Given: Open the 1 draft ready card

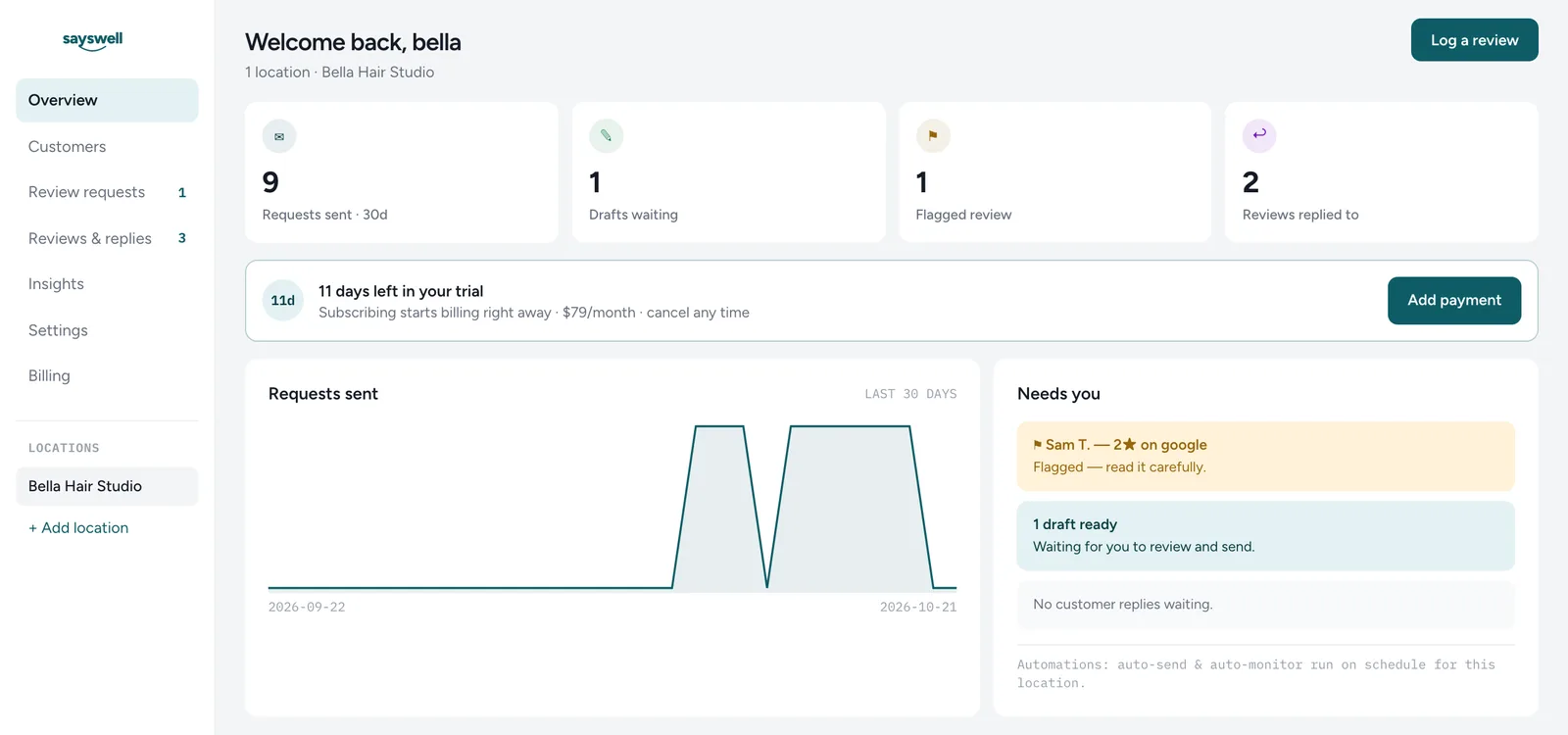Looking at the screenshot, I should (x=1266, y=536).
